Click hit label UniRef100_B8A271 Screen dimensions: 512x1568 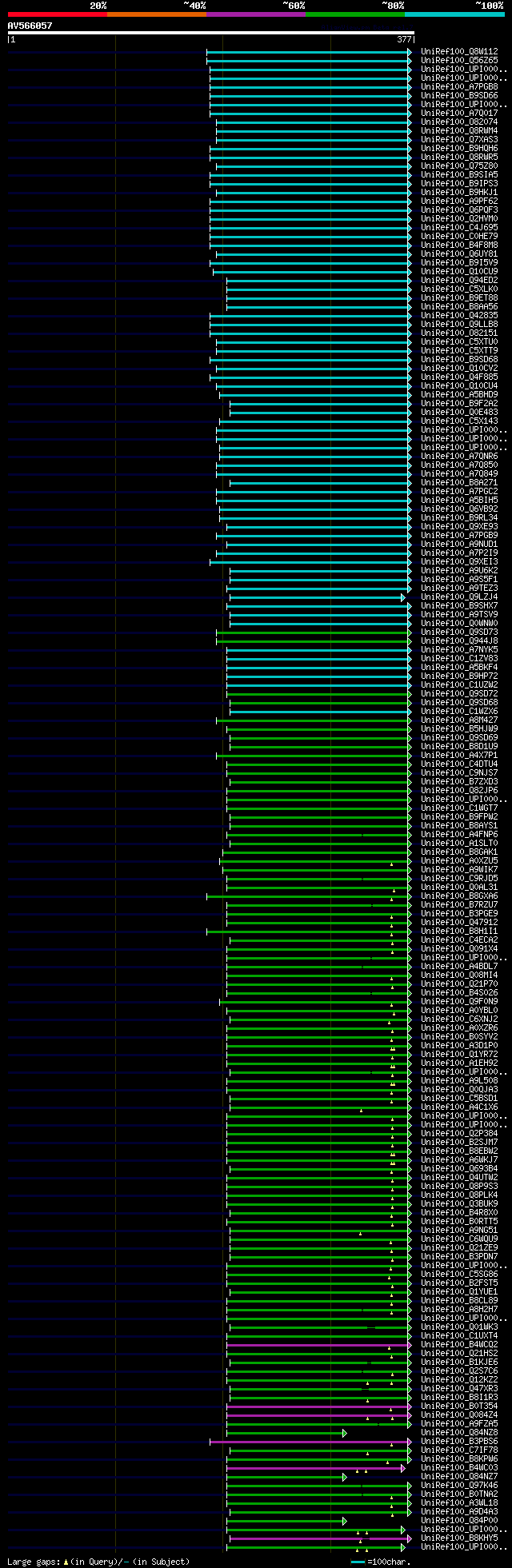pos(459,483)
